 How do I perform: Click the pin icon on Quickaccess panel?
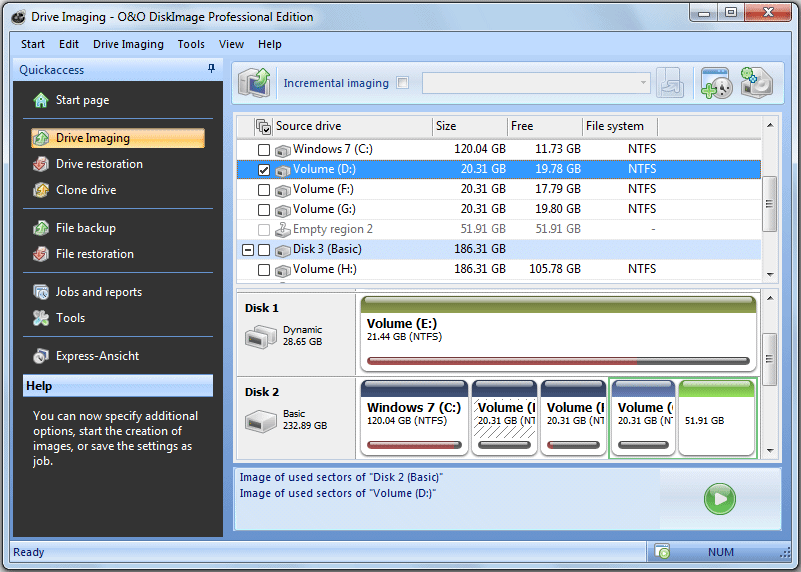click(211, 68)
